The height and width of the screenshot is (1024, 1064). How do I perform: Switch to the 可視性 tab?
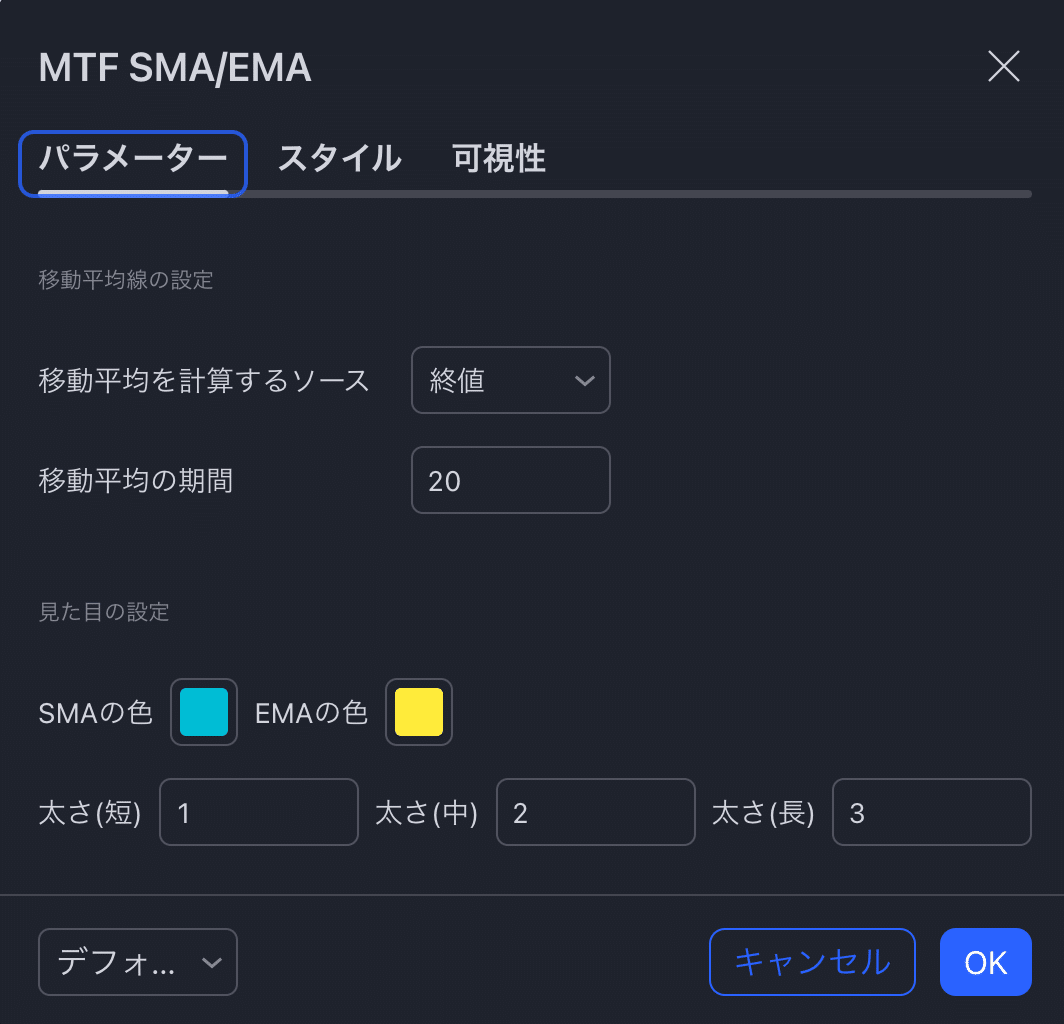pos(497,158)
